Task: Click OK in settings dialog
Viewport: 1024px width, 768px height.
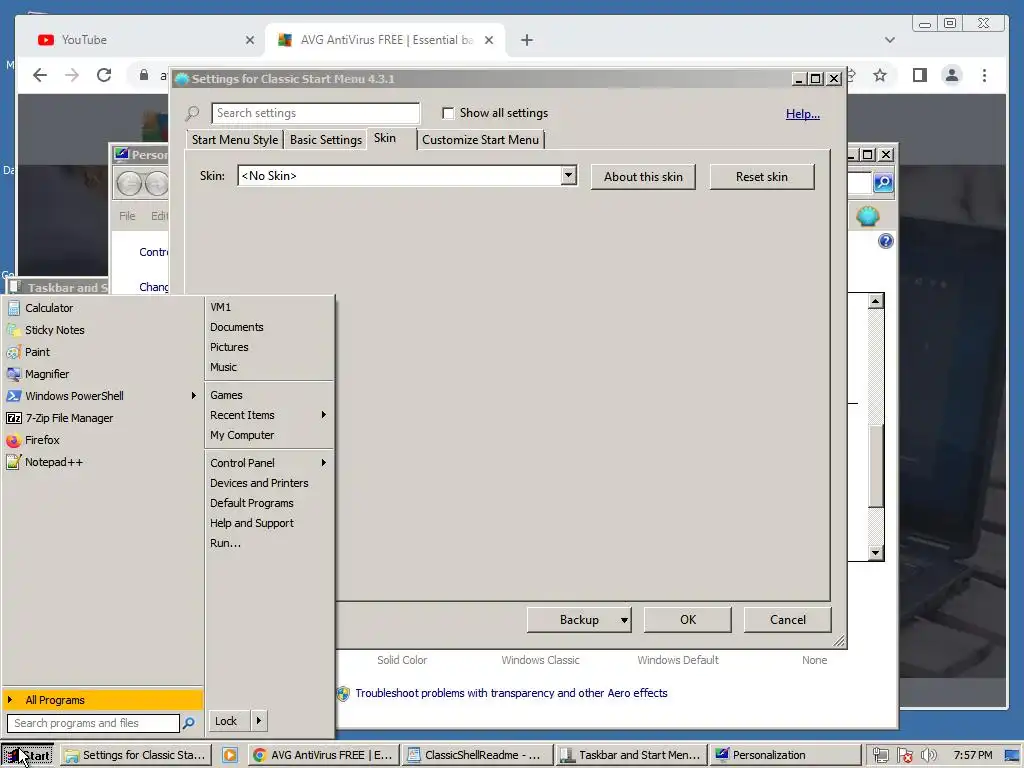Action: 688,620
